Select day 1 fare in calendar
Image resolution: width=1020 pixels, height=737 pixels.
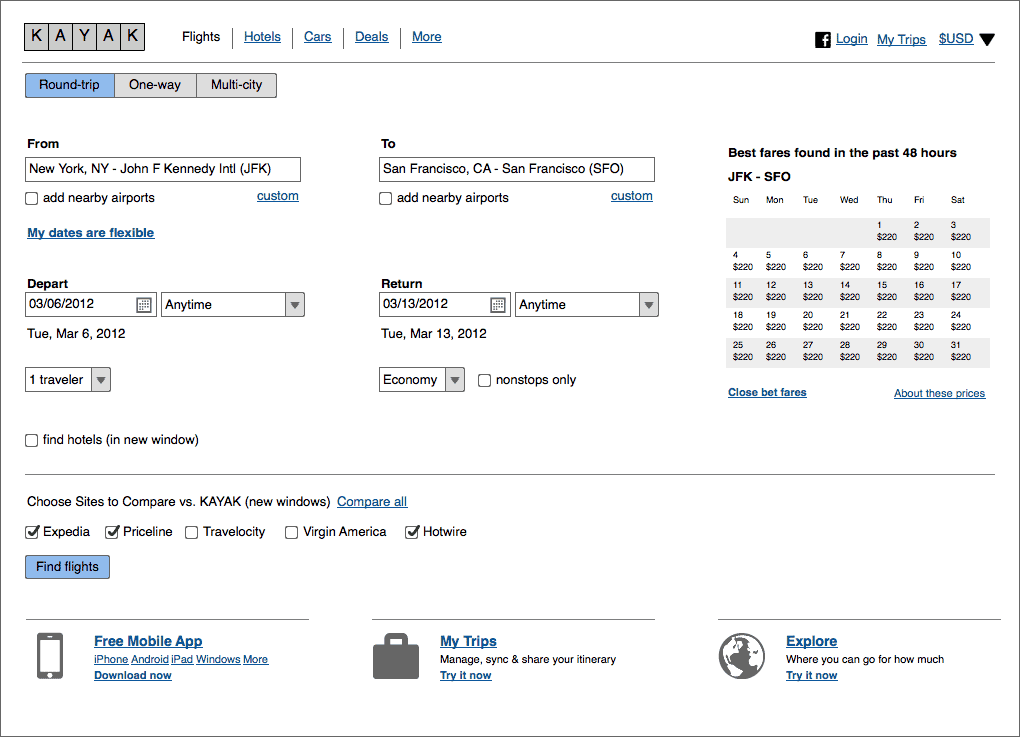point(887,231)
